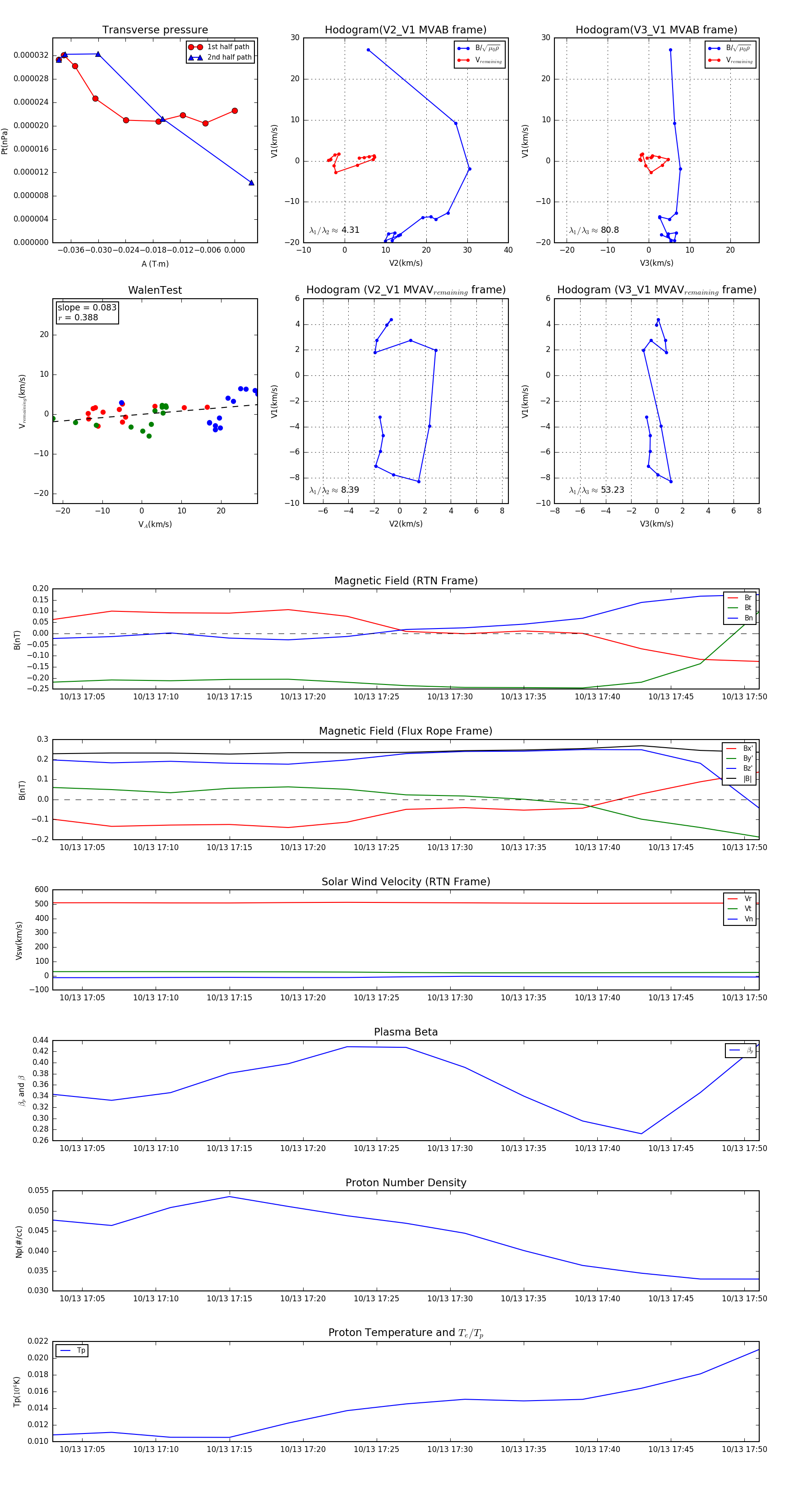Viewport: 812px width, 1489px height.
Task: Click the 'Hodogram (V2_V1 MVAV remaining frame)' title
Action: pyautogui.click(x=406, y=290)
